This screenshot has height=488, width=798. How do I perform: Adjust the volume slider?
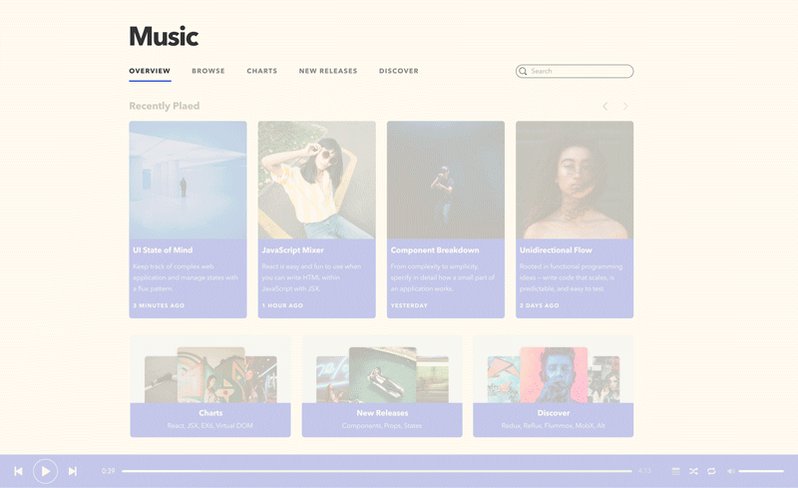pyautogui.click(x=761, y=471)
